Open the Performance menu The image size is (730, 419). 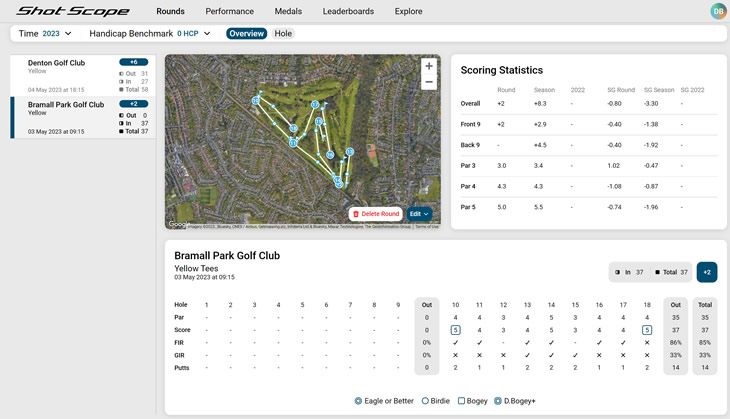(x=230, y=11)
